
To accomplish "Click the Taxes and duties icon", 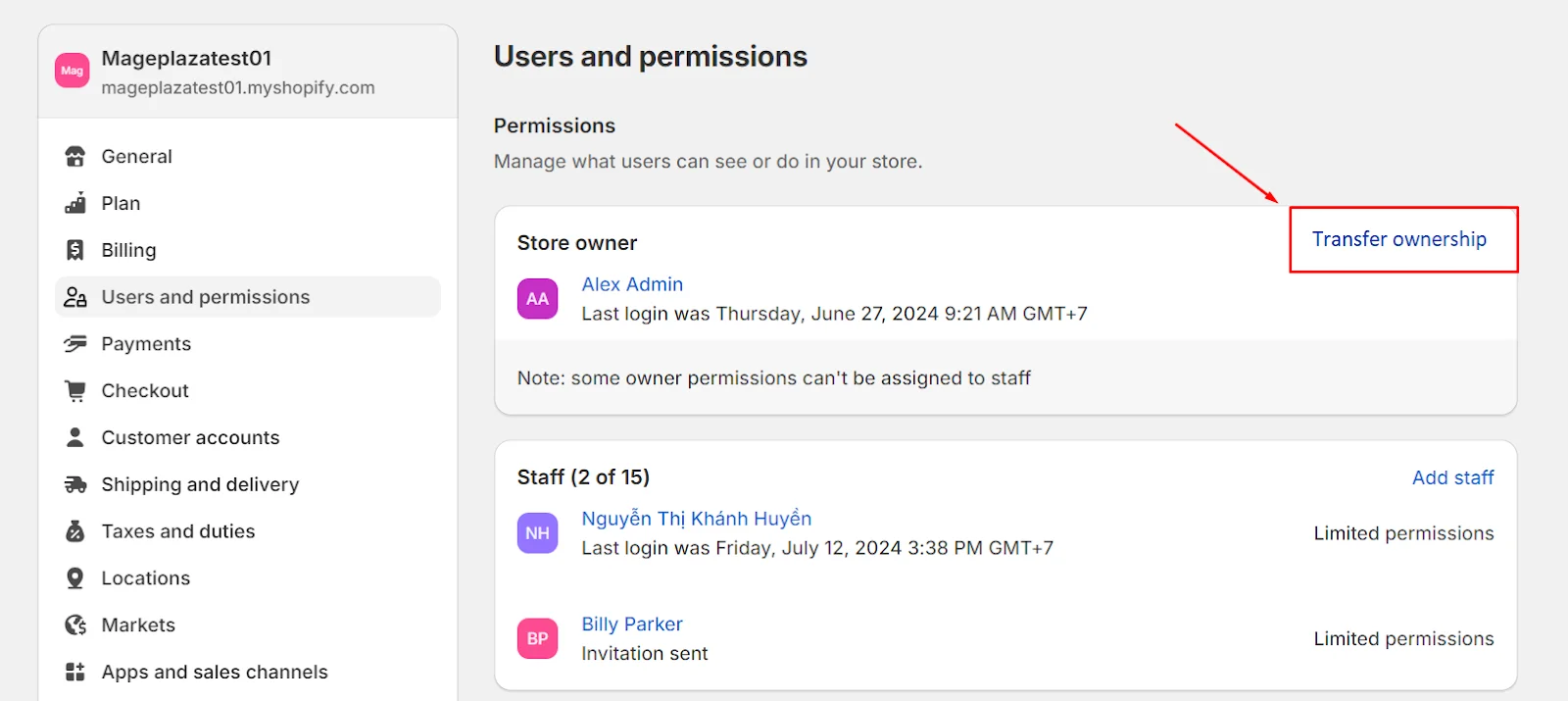I will point(75,531).
